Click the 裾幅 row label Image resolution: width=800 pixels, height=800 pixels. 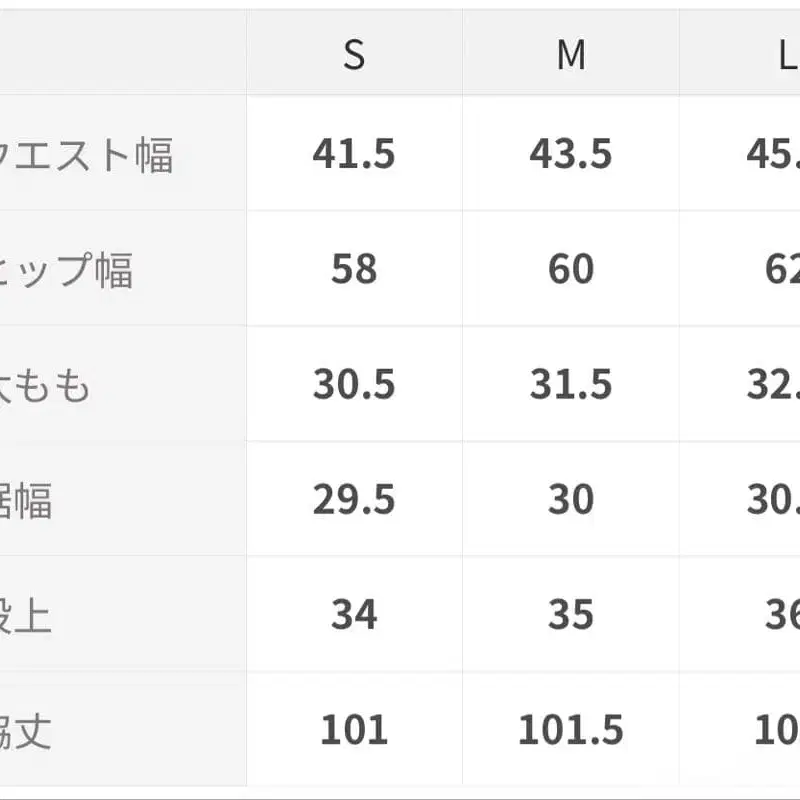[27, 500]
